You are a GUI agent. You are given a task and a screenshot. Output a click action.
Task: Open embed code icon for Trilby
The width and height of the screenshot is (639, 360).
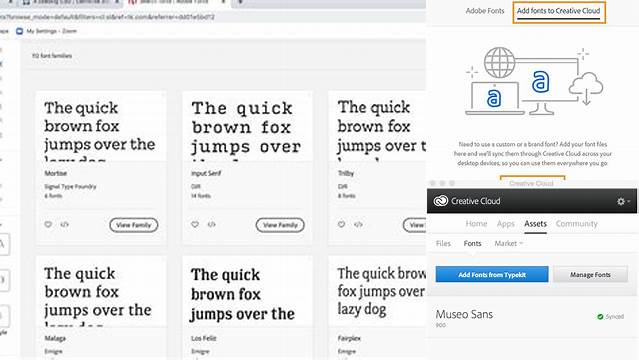point(358,224)
